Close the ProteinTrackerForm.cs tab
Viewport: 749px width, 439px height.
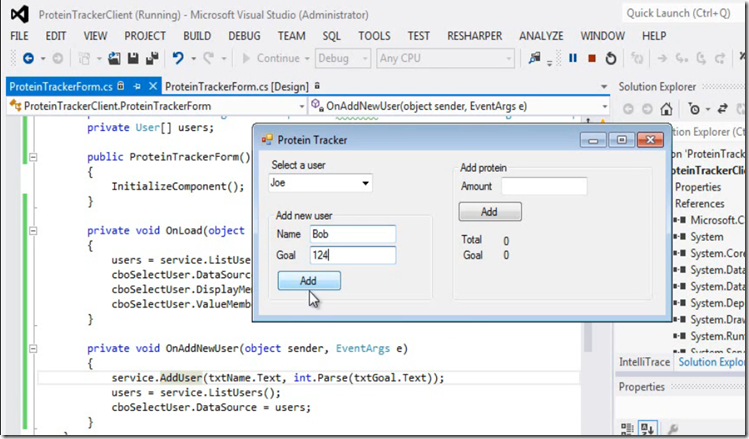(x=153, y=86)
